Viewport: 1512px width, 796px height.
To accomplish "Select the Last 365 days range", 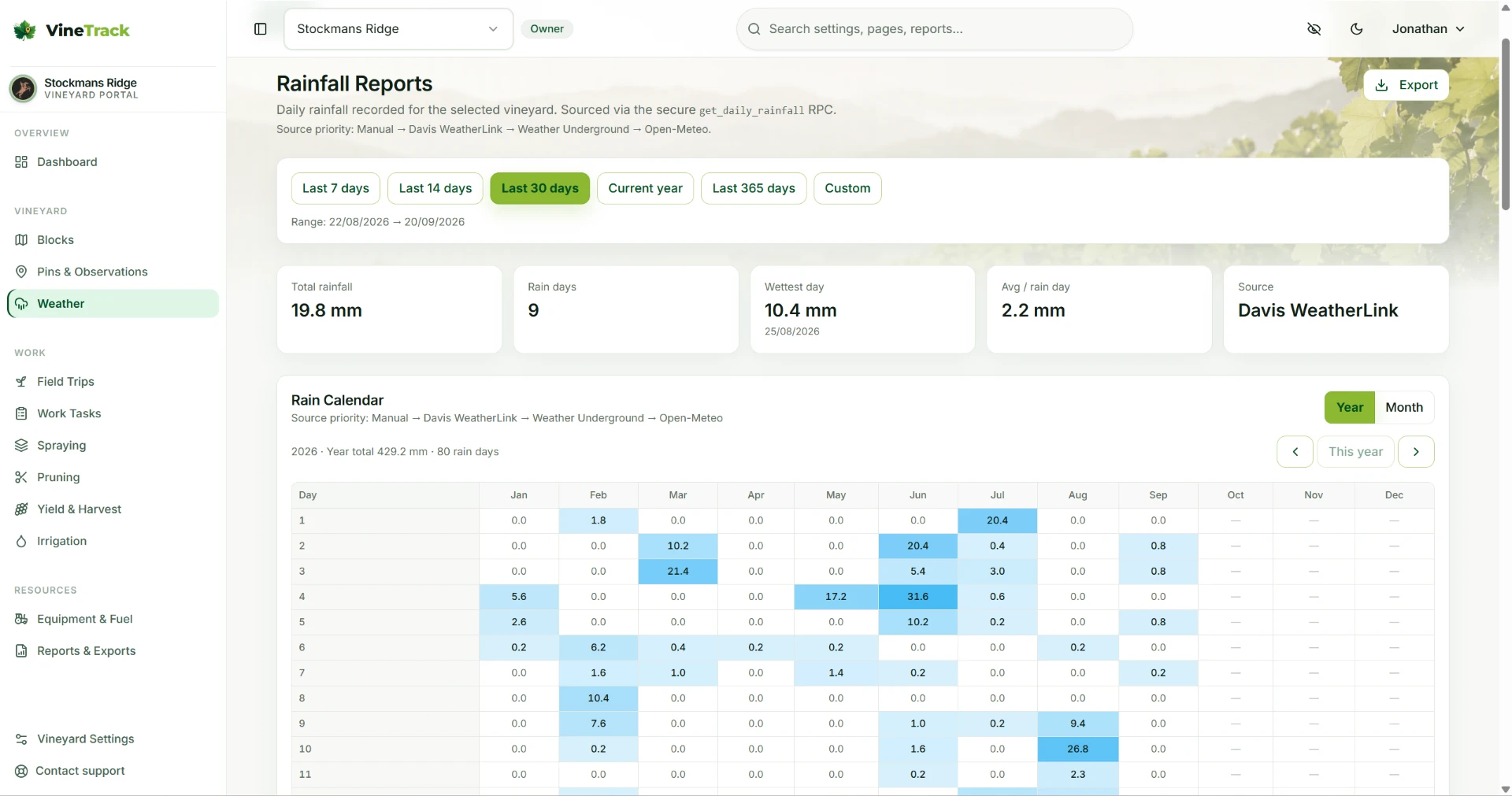I will point(754,188).
